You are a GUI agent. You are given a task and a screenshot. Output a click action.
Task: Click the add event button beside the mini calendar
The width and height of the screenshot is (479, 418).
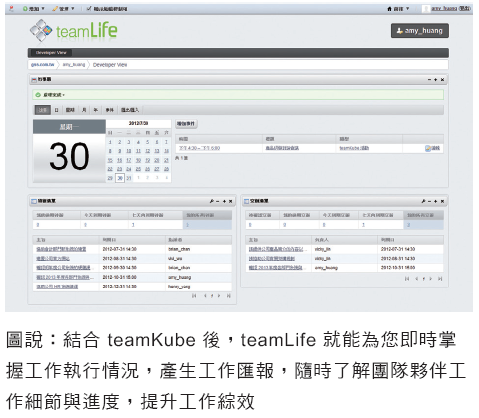click(x=186, y=124)
